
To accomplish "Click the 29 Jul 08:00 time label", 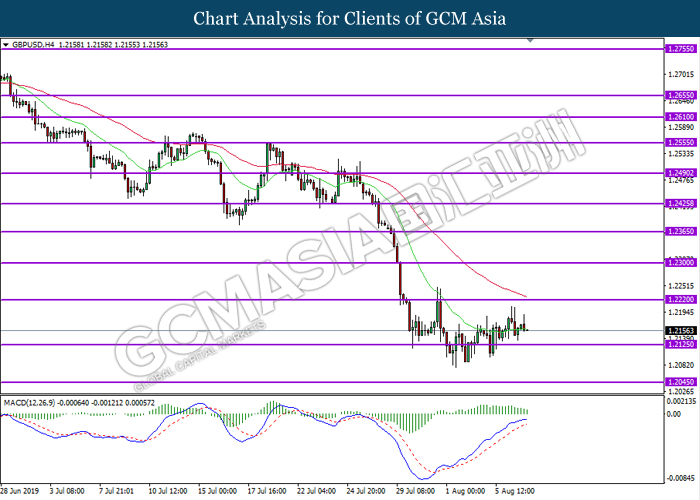I will [416, 491].
